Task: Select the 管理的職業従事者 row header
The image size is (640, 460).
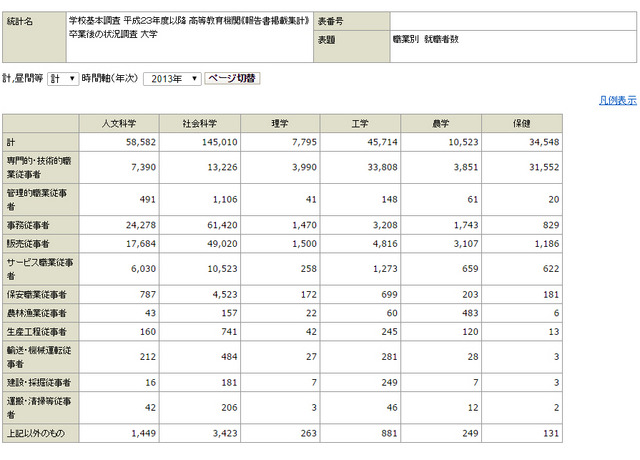Action: (x=40, y=200)
